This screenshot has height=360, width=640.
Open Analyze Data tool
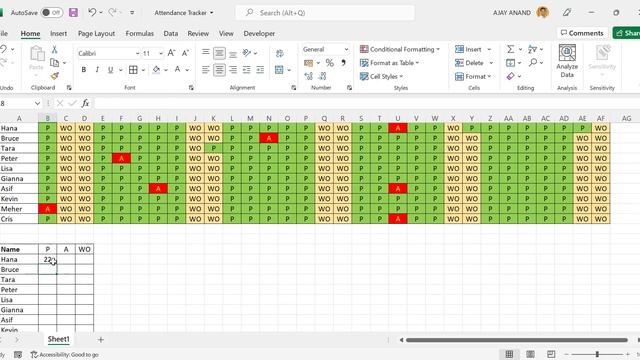point(567,61)
